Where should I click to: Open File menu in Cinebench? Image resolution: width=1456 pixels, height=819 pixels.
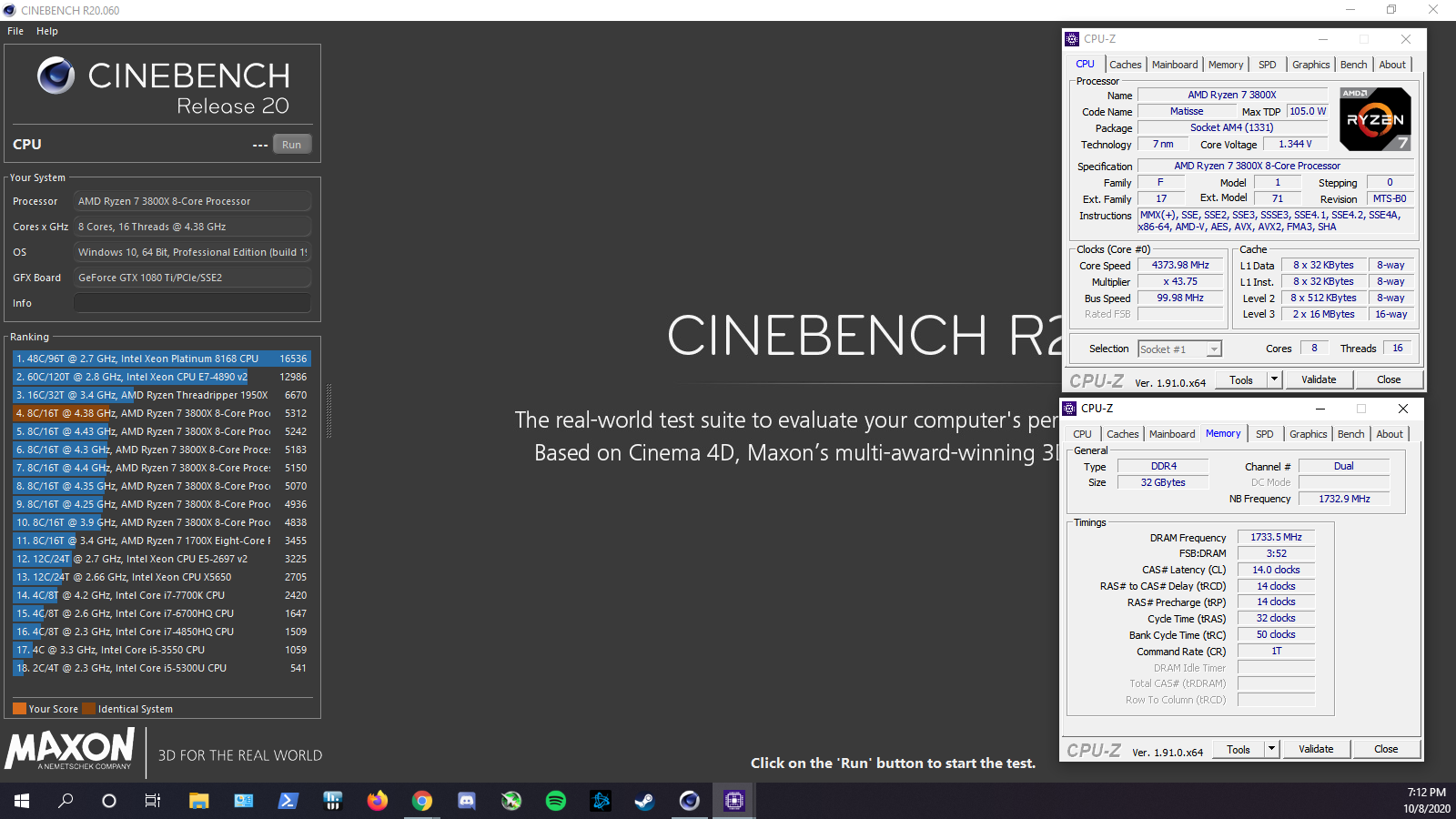point(15,31)
